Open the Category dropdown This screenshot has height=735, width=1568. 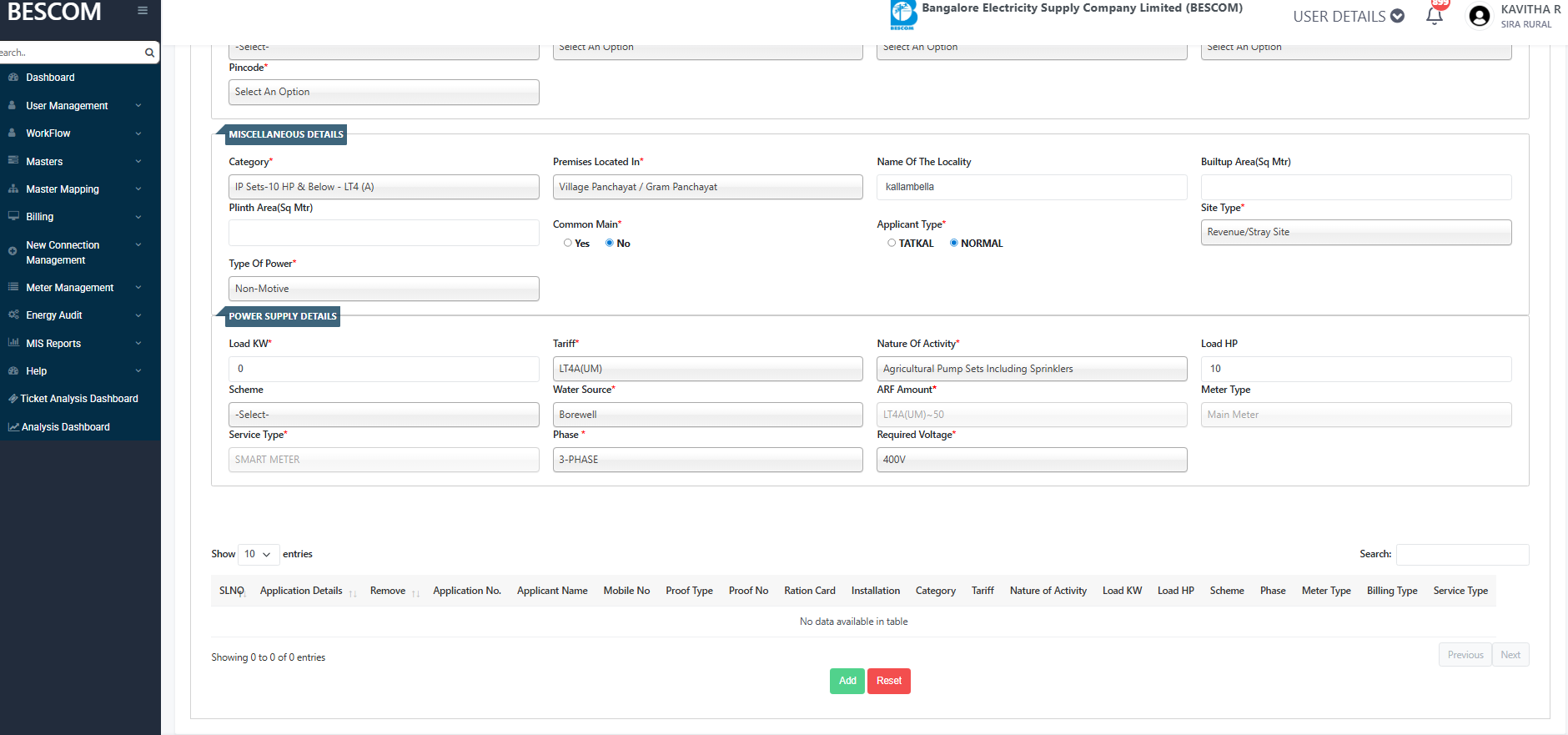(x=384, y=187)
